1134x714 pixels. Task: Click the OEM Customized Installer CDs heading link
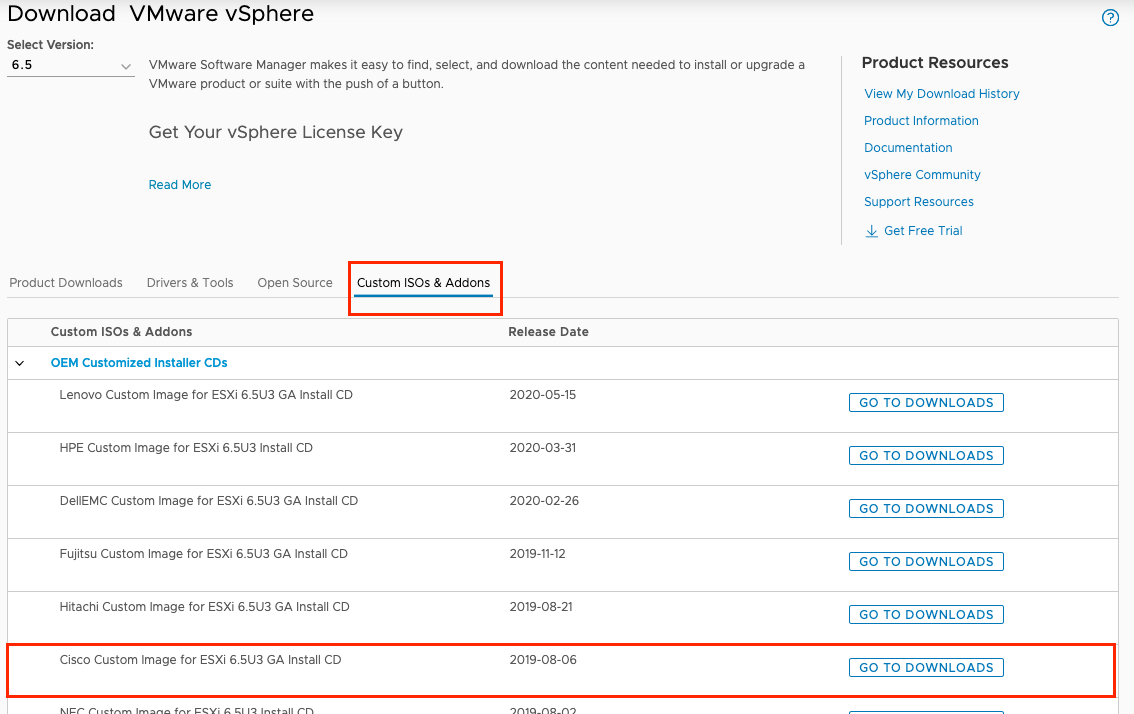tap(139, 363)
